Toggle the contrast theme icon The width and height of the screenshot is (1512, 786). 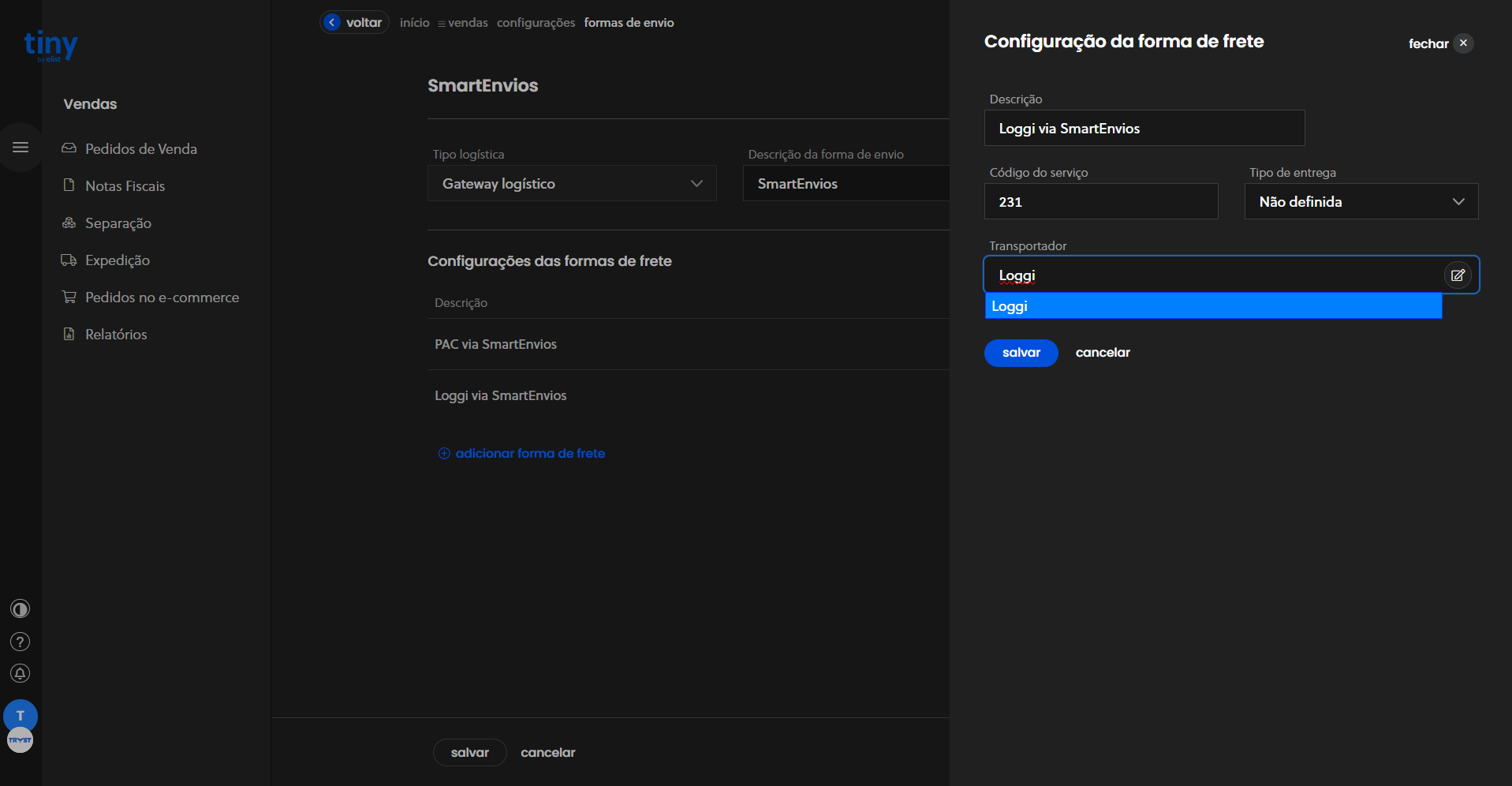click(x=21, y=609)
